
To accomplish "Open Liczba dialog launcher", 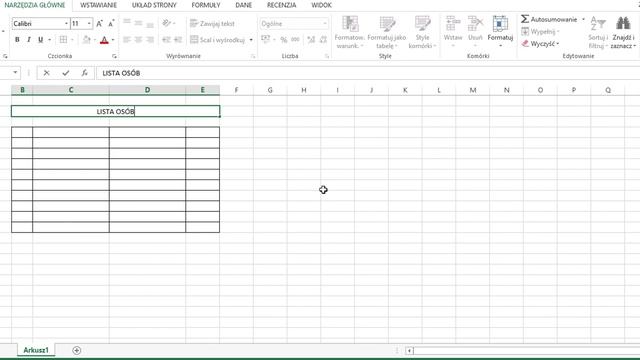I will pyautogui.click(x=327, y=56).
